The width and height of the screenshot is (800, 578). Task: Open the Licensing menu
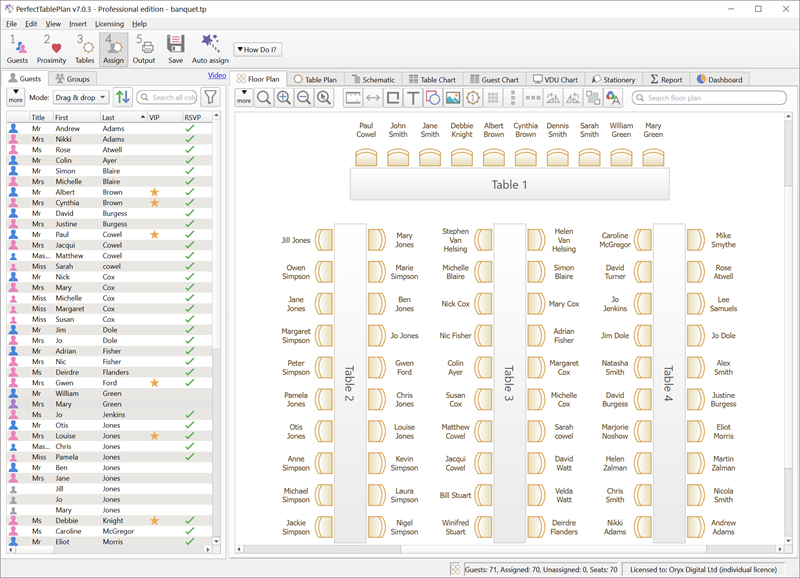[x=109, y=23]
